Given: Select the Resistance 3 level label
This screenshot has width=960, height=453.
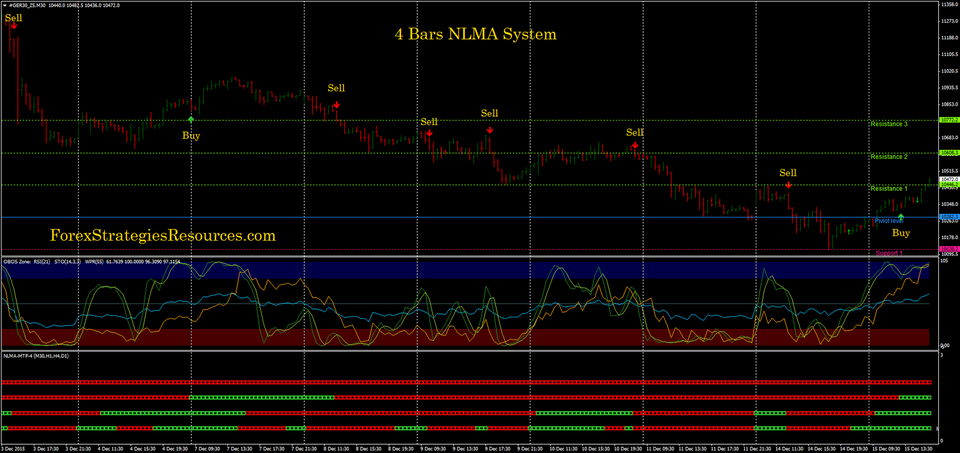Looking at the screenshot, I should coord(888,124).
